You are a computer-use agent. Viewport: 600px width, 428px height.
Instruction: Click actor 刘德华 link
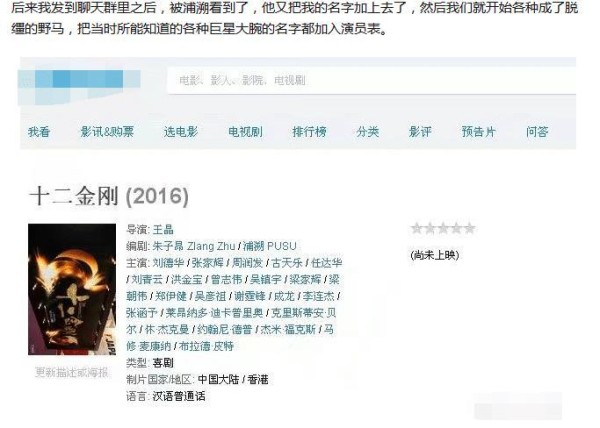pos(168,263)
